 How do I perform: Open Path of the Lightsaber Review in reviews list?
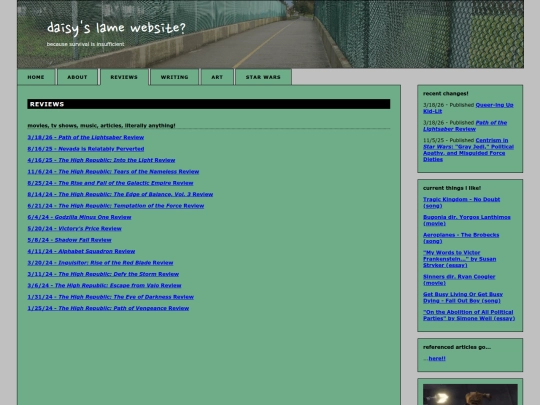(x=86, y=137)
